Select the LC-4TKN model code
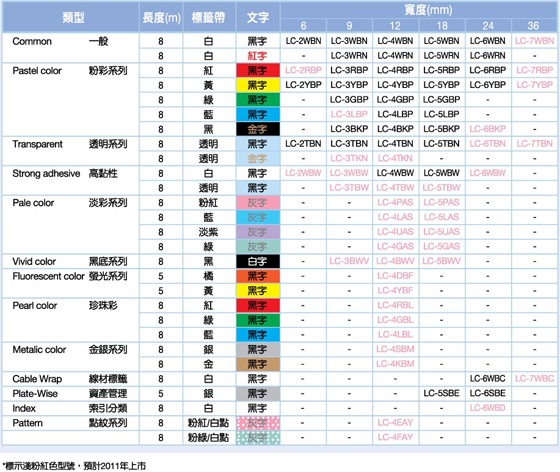 tap(395, 158)
